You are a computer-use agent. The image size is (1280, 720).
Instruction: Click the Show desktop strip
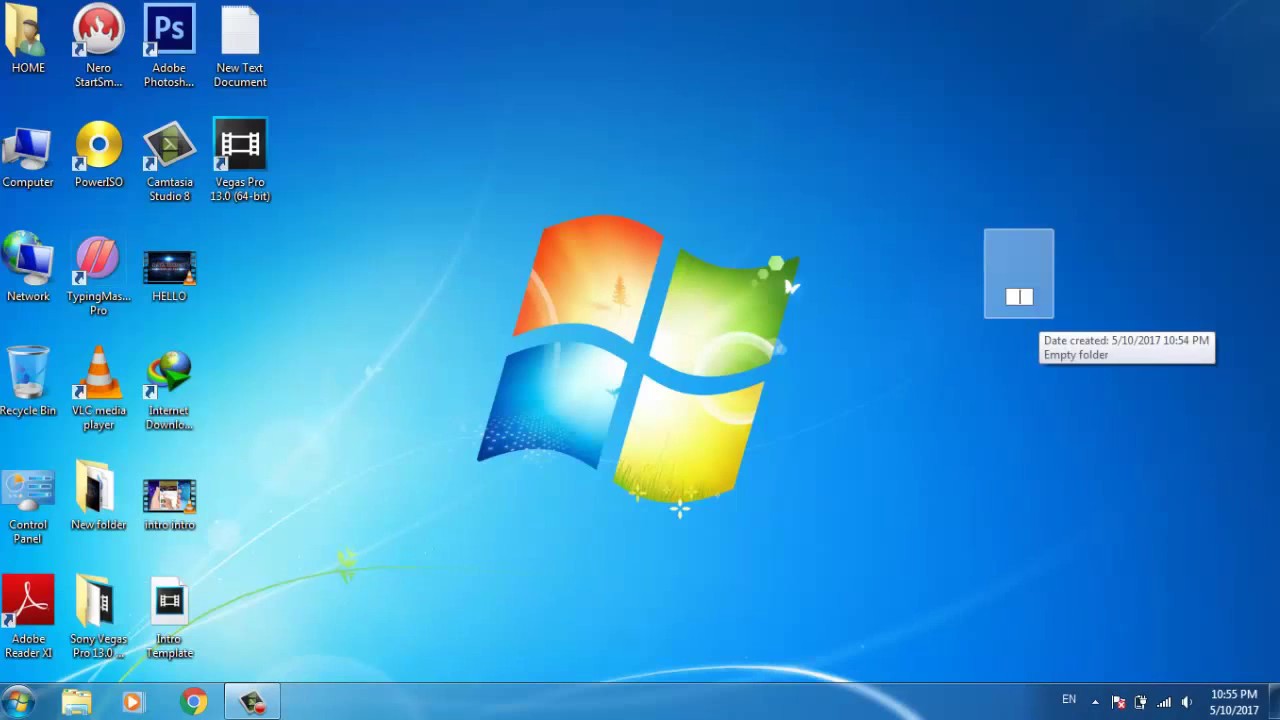tap(1273, 702)
